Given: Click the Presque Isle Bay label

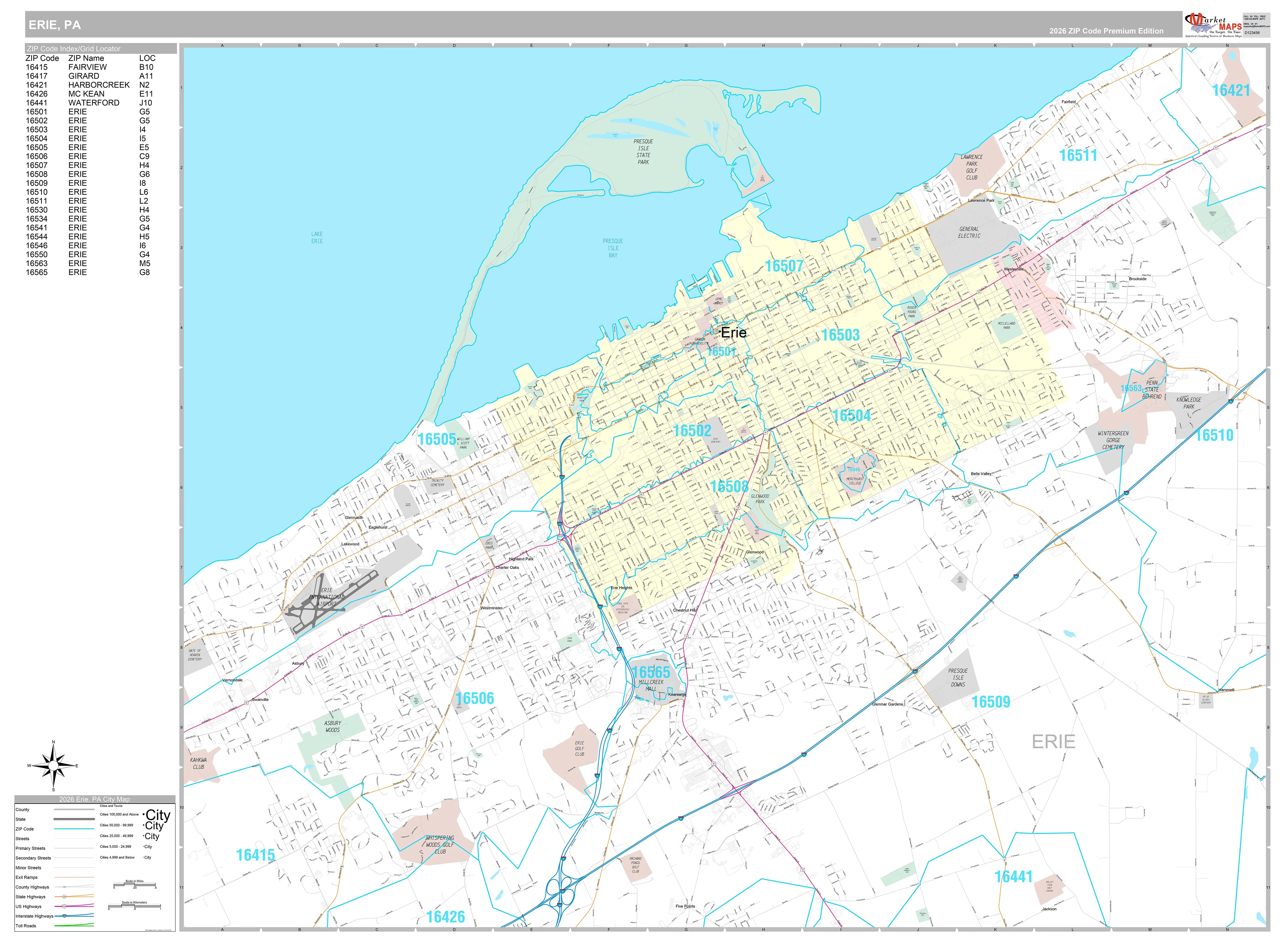Looking at the screenshot, I should click(x=613, y=249).
